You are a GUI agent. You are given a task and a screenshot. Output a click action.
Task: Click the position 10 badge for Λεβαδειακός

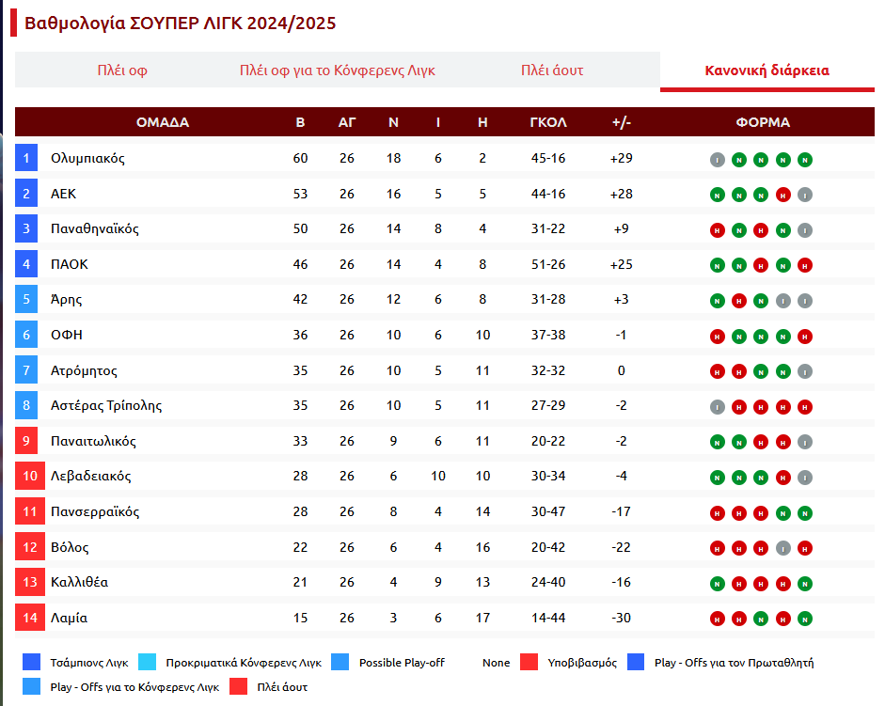(x=30, y=476)
